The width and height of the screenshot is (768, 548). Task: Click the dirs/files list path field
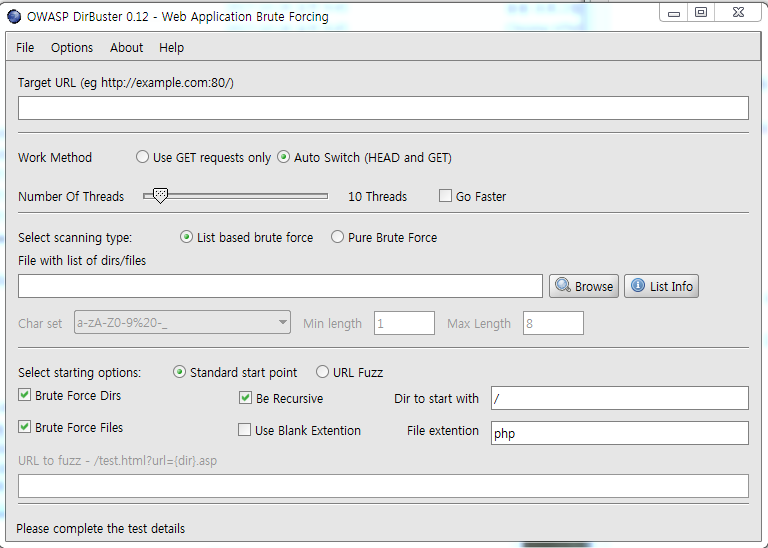pos(280,286)
